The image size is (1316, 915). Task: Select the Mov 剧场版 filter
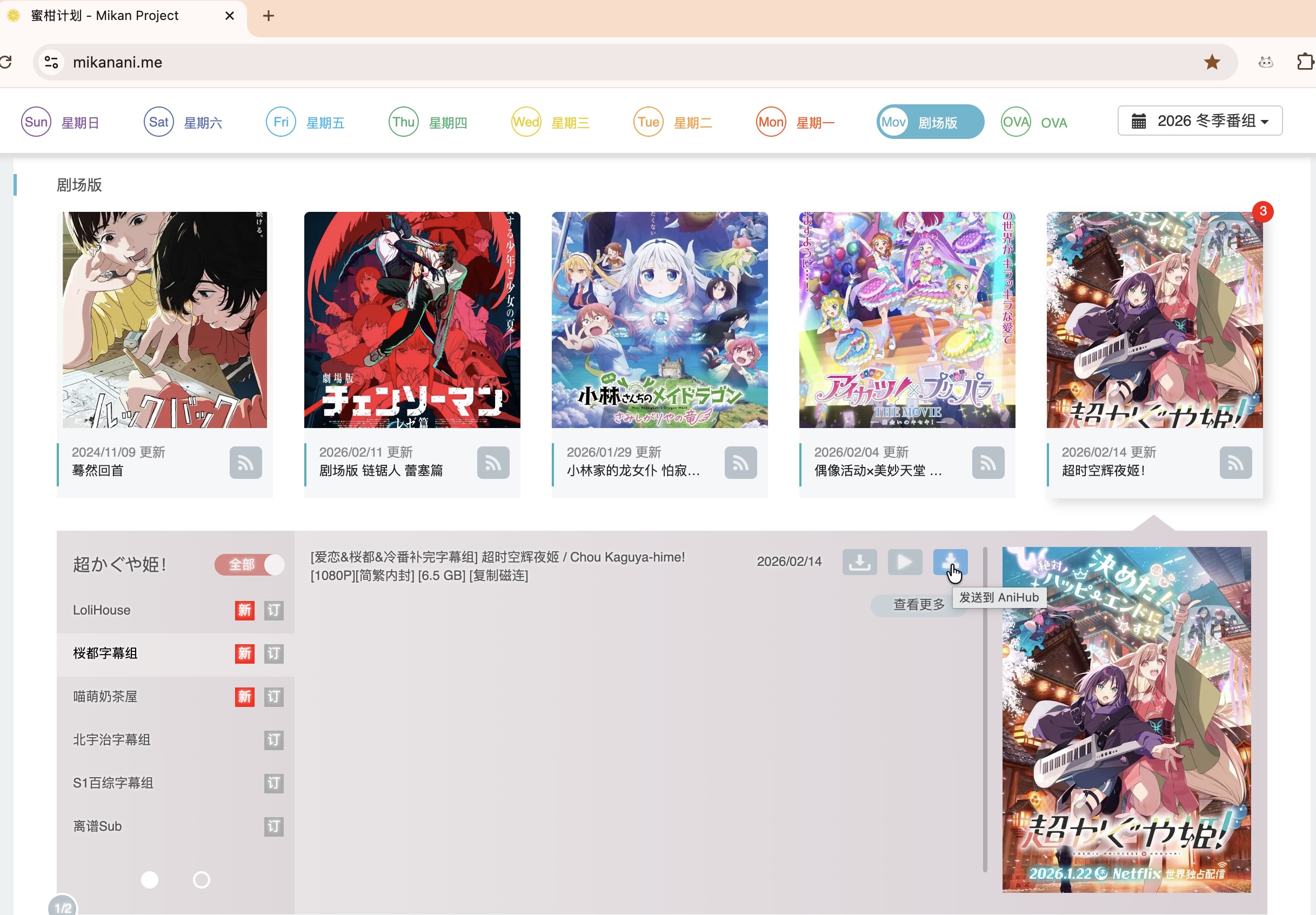click(930, 122)
